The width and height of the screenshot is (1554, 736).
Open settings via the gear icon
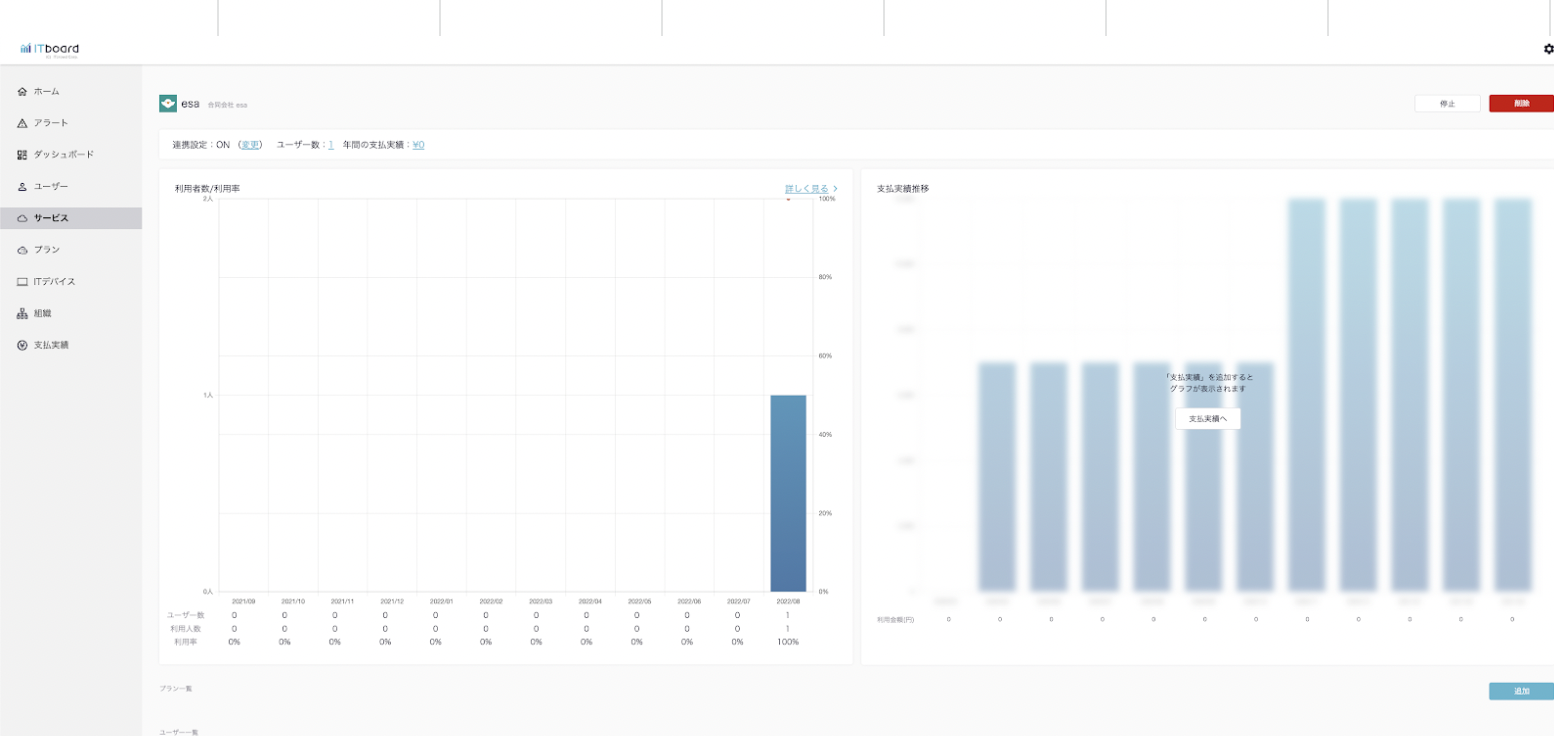pos(1548,49)
